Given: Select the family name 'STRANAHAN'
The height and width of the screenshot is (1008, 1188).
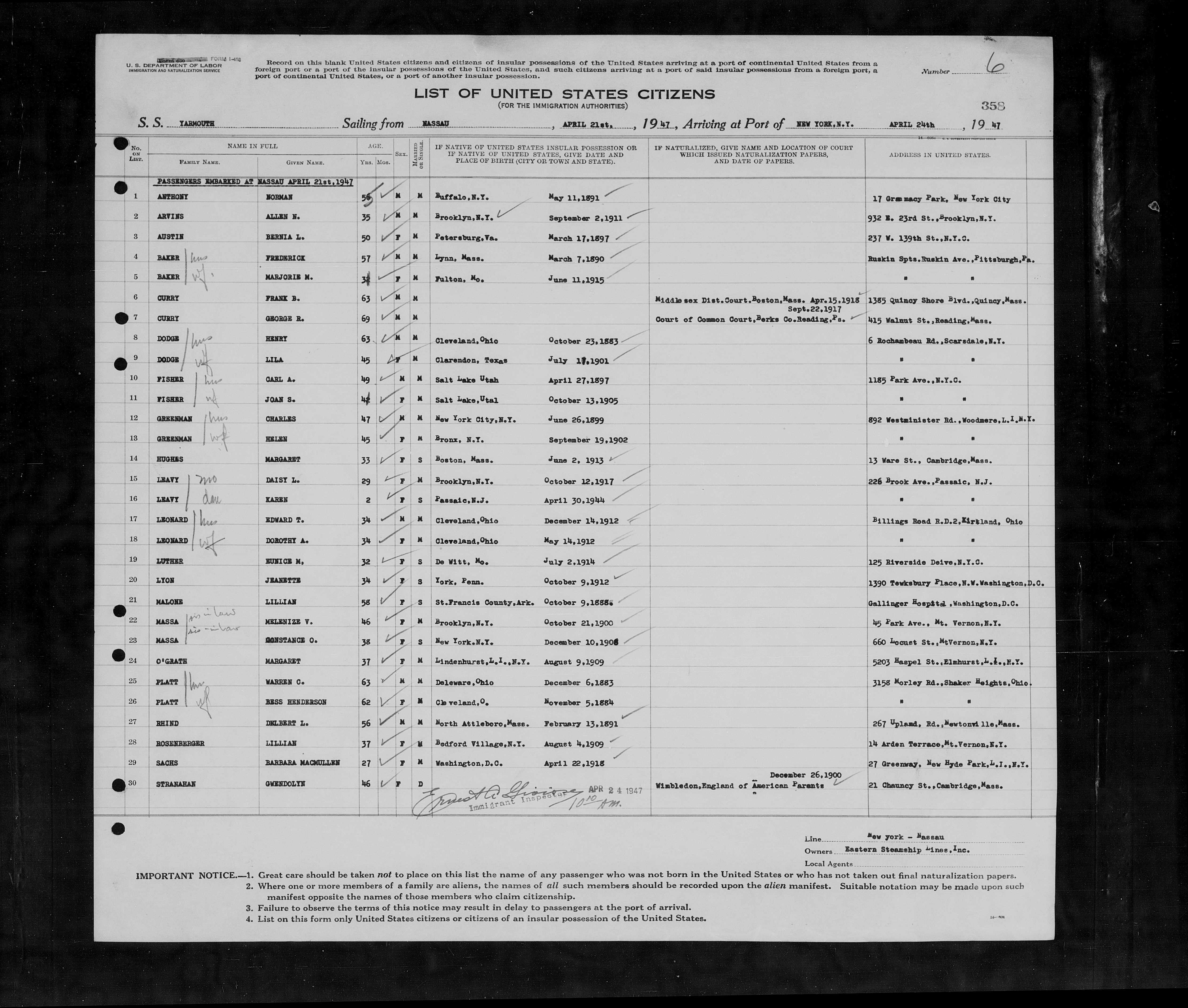Looking at the screenshot, I should [x=176, y=784].
